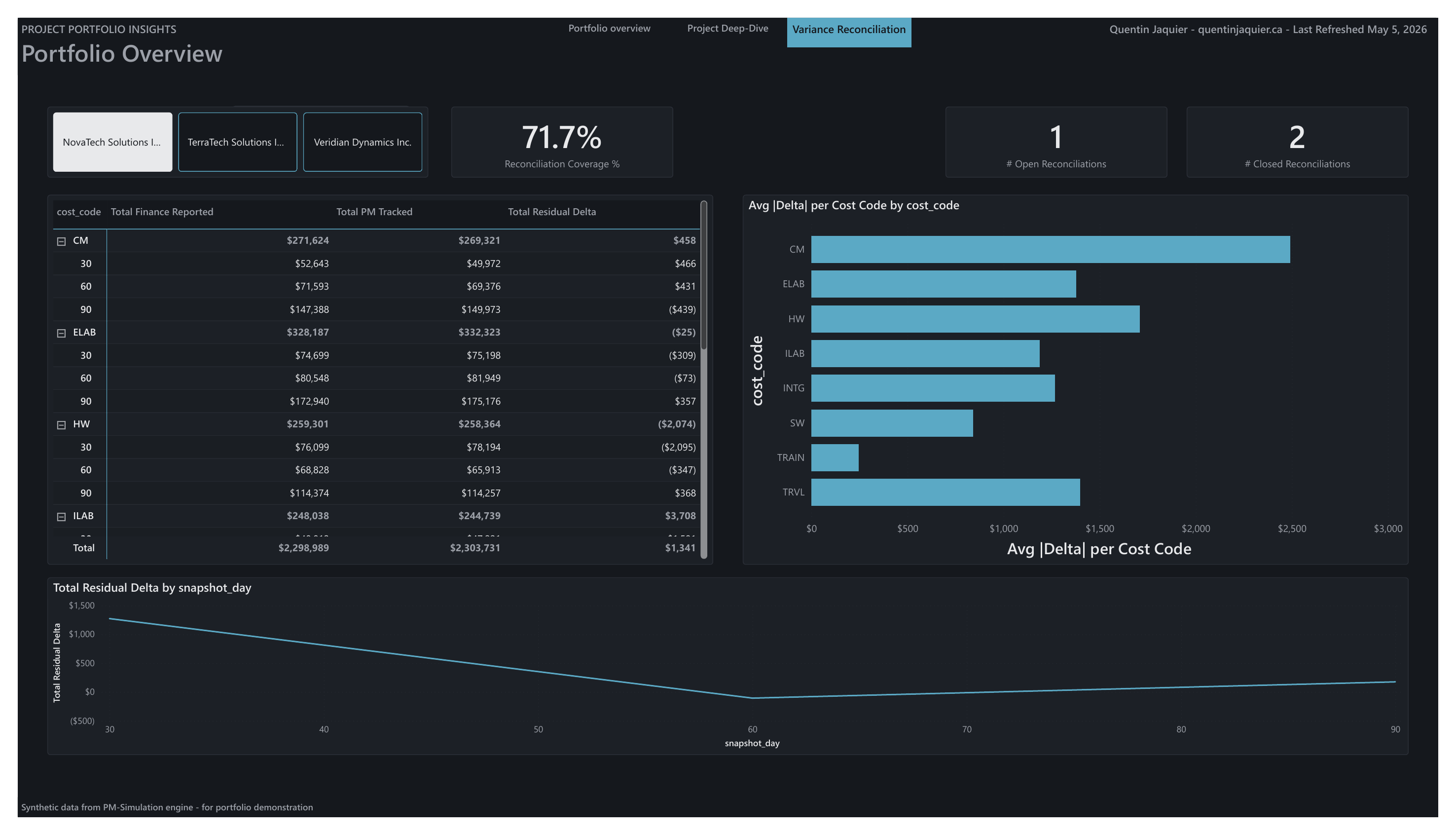Click the bar chart title Avg |Delta|
1456x835 pixels.
853,205
